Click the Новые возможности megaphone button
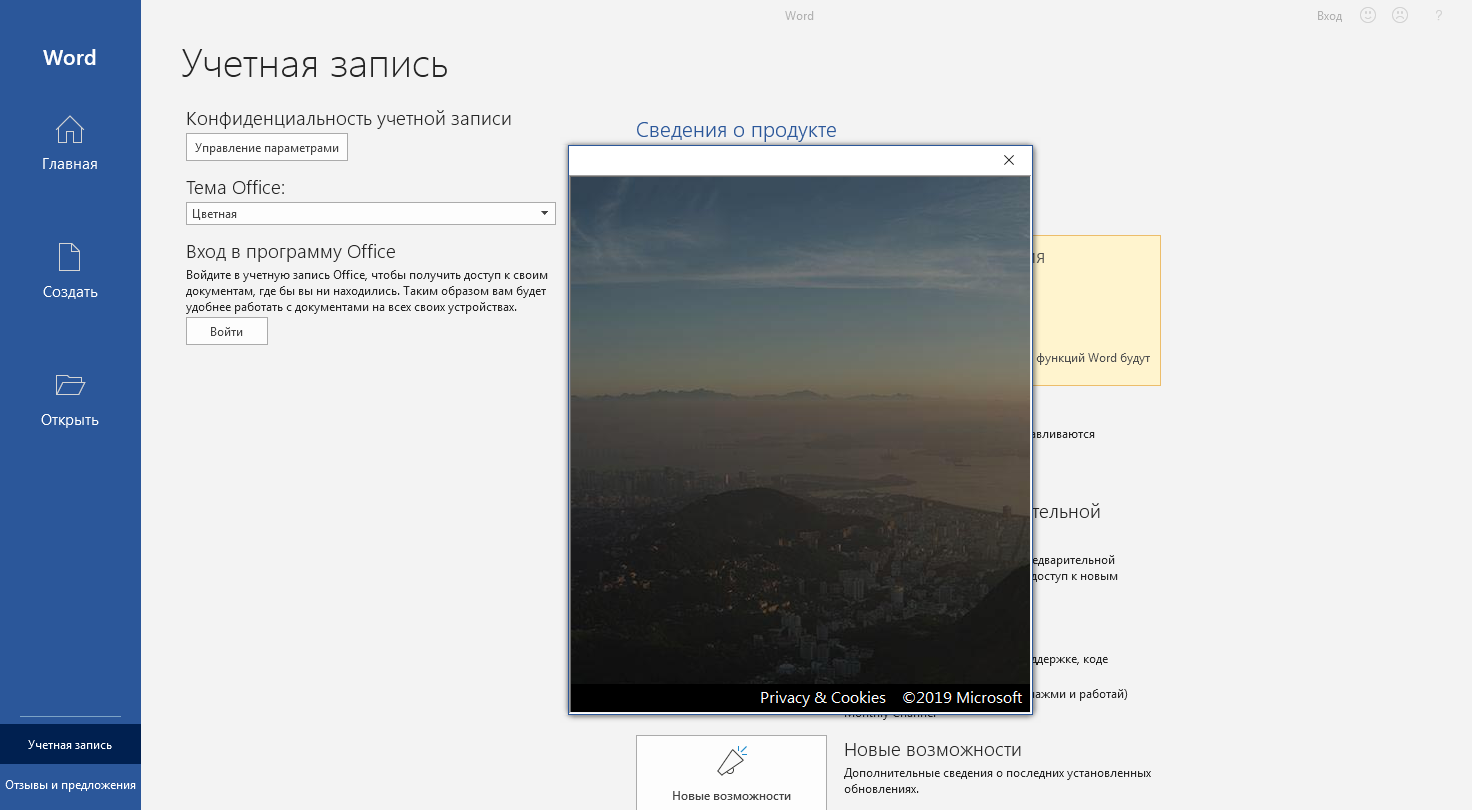This screenshot has width=1472, height=810. [731, 772]
